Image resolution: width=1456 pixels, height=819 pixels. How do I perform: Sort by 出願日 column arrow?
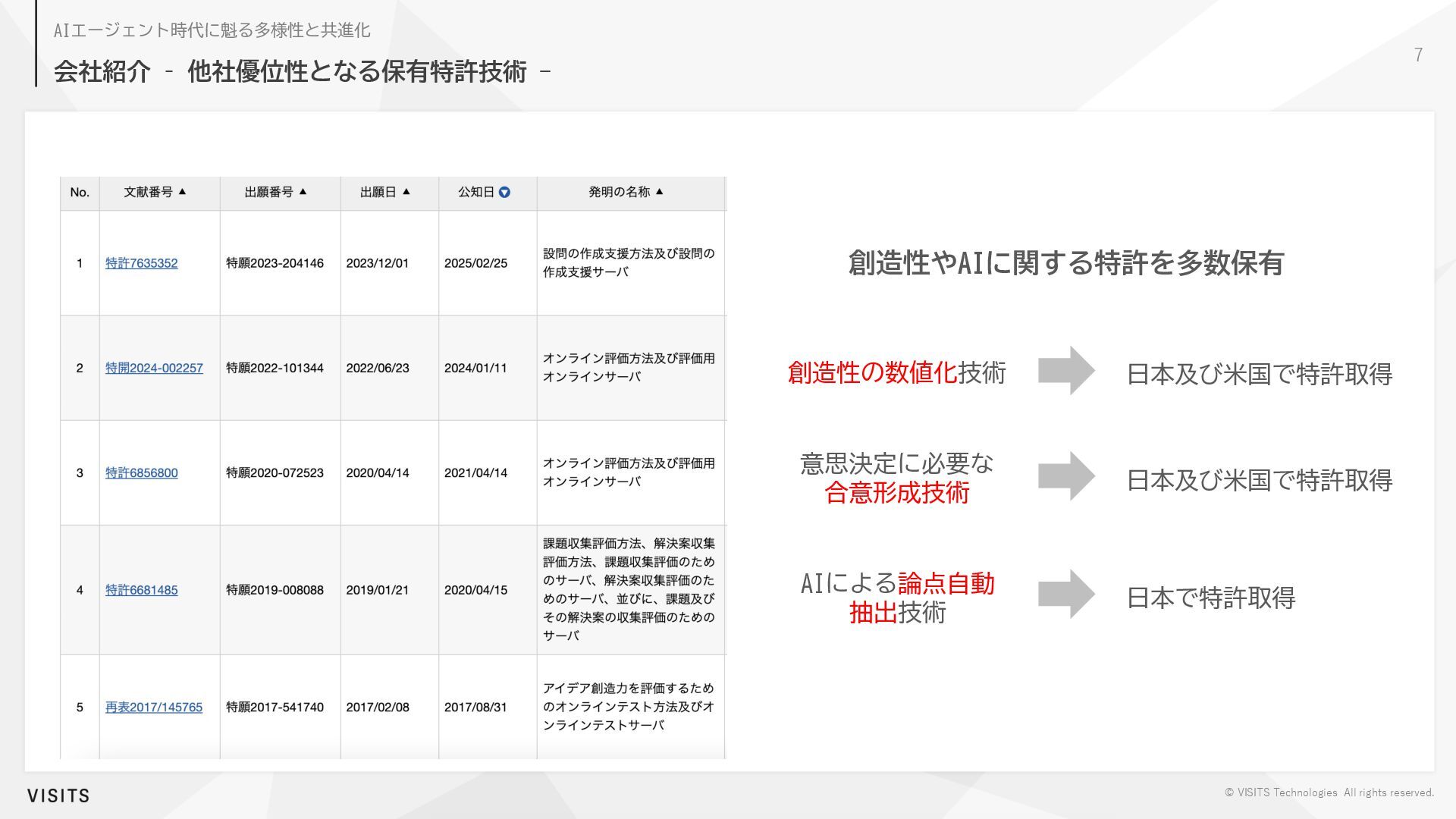(x=406, y=192)
